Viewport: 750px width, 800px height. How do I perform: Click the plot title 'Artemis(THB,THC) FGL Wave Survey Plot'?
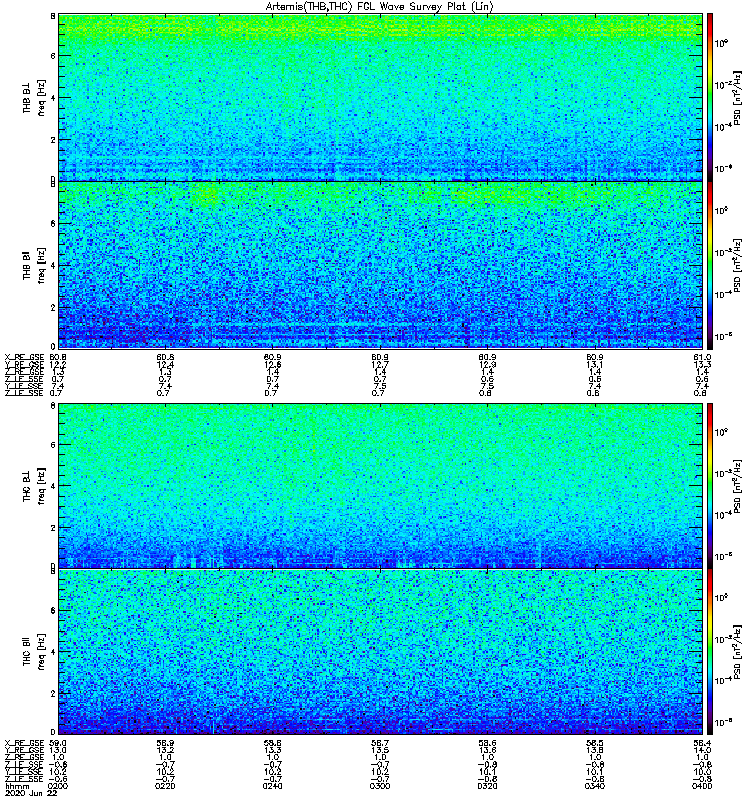(x=380, y=7)
